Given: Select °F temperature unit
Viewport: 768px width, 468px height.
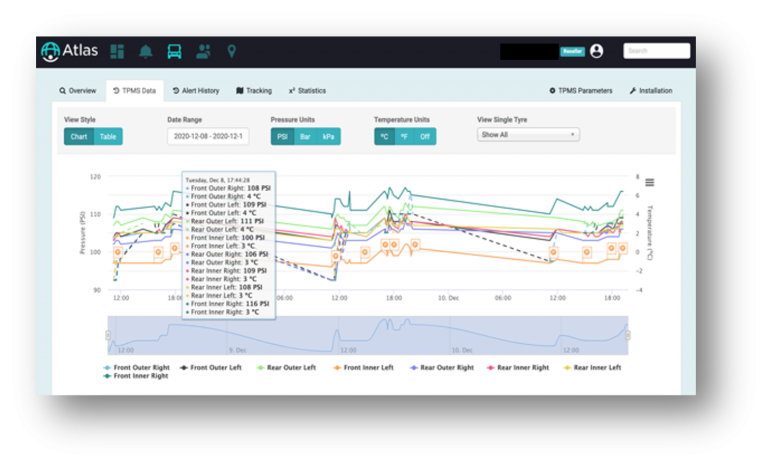Looking at the screenshot, I should point(404,137).
